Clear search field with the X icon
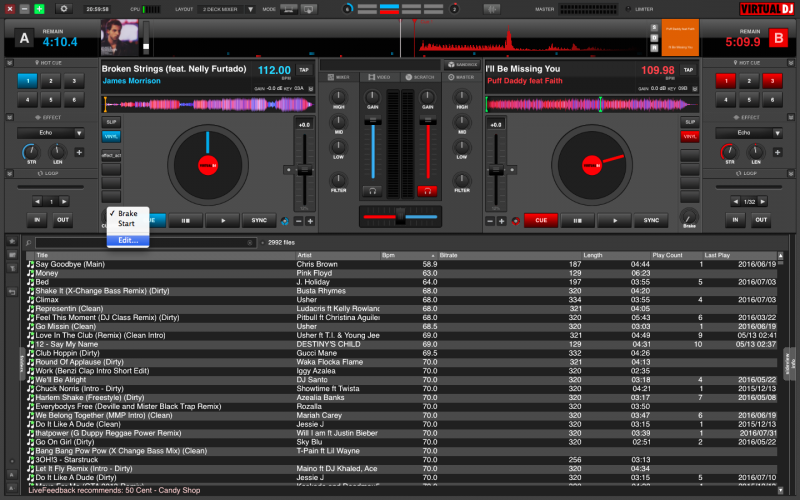The height and width of the screenshot is (500, 800). [x=249, y=243]
